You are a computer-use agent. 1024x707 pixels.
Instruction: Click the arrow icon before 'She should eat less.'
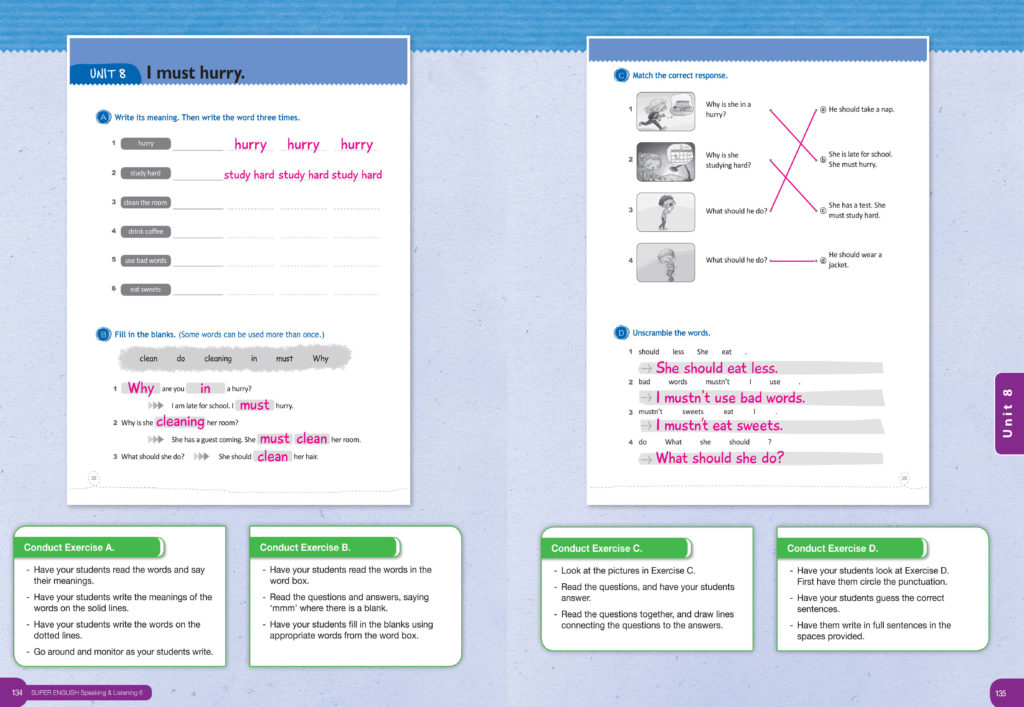click(646, 369)
